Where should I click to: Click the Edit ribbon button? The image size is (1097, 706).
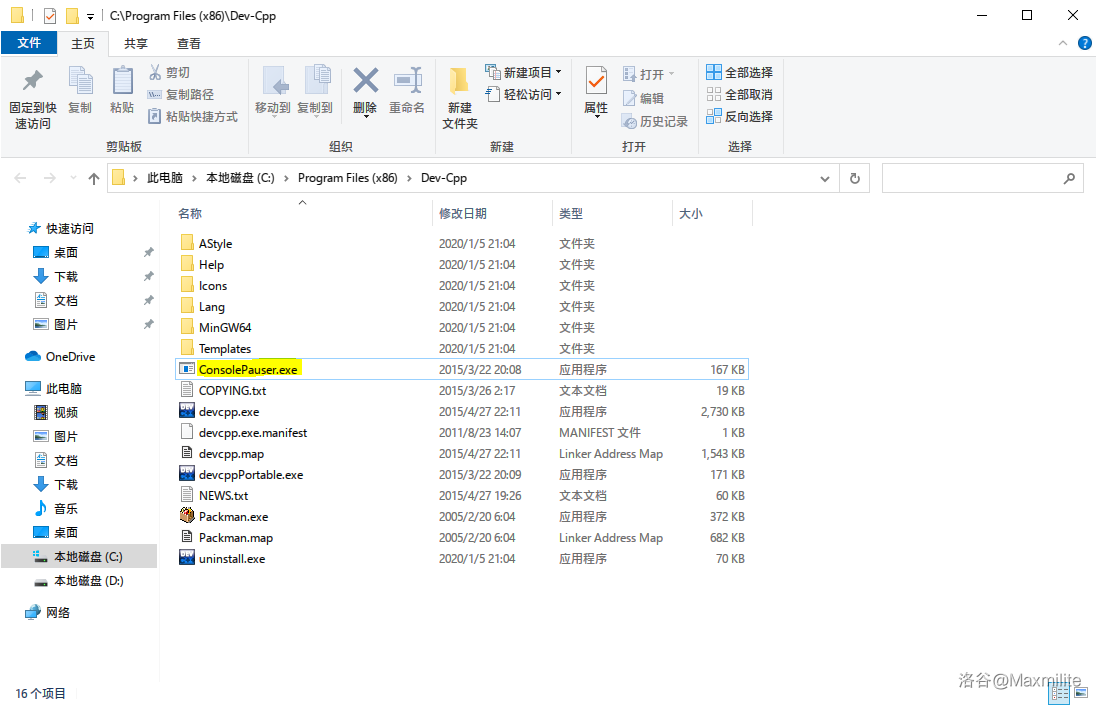point(643,99)
